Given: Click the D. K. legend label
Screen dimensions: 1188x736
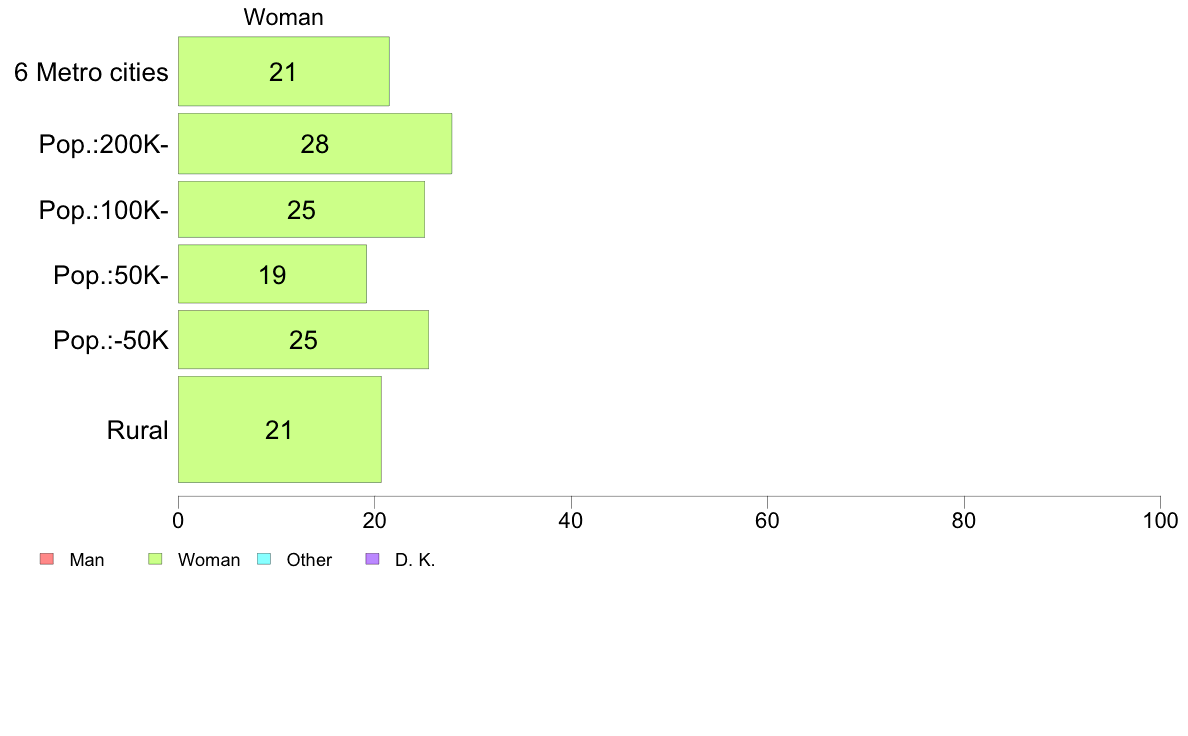Looking at the screenshot, I should coord(415,560).
